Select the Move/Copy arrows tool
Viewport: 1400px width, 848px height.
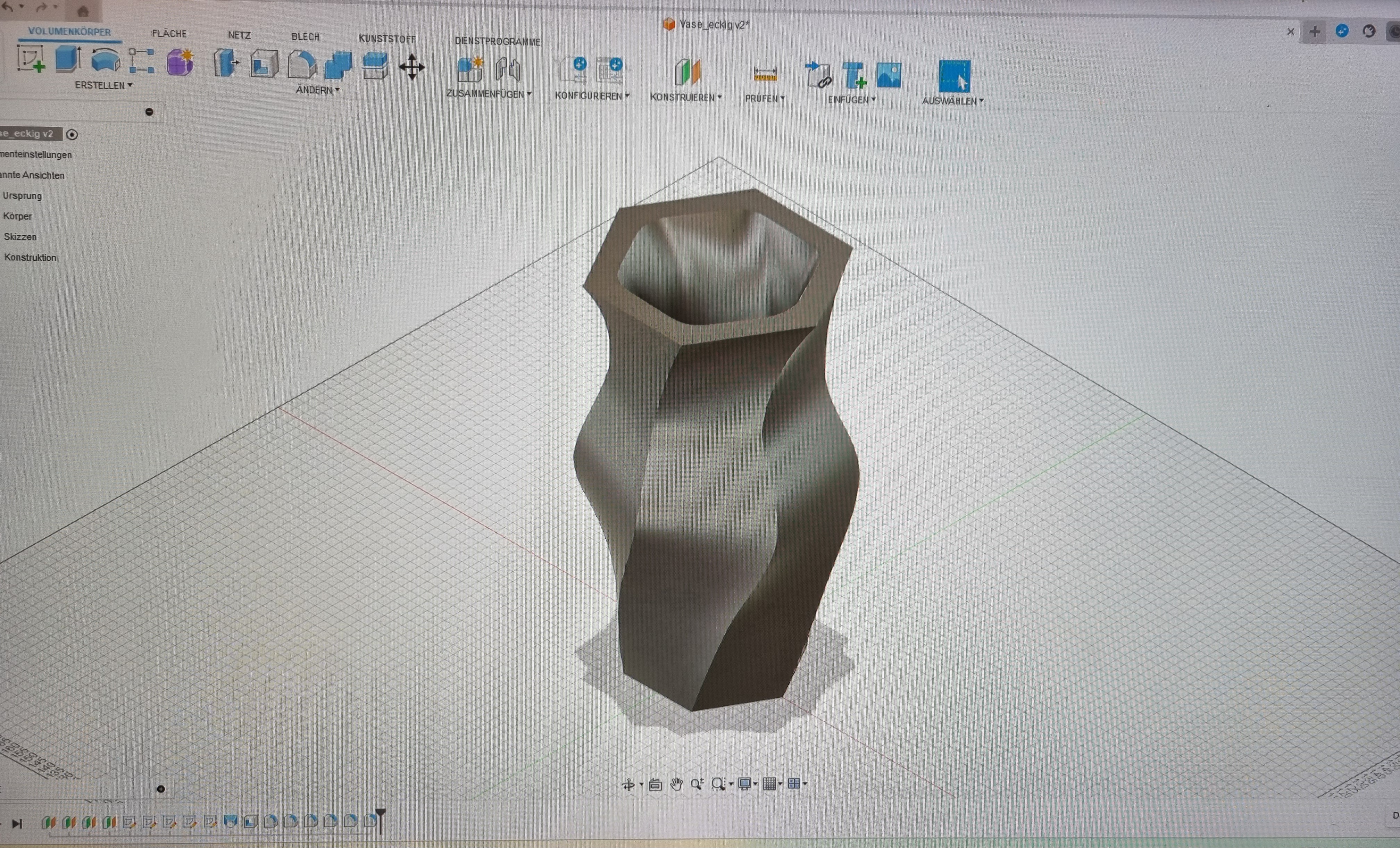[x=412, y=67]
